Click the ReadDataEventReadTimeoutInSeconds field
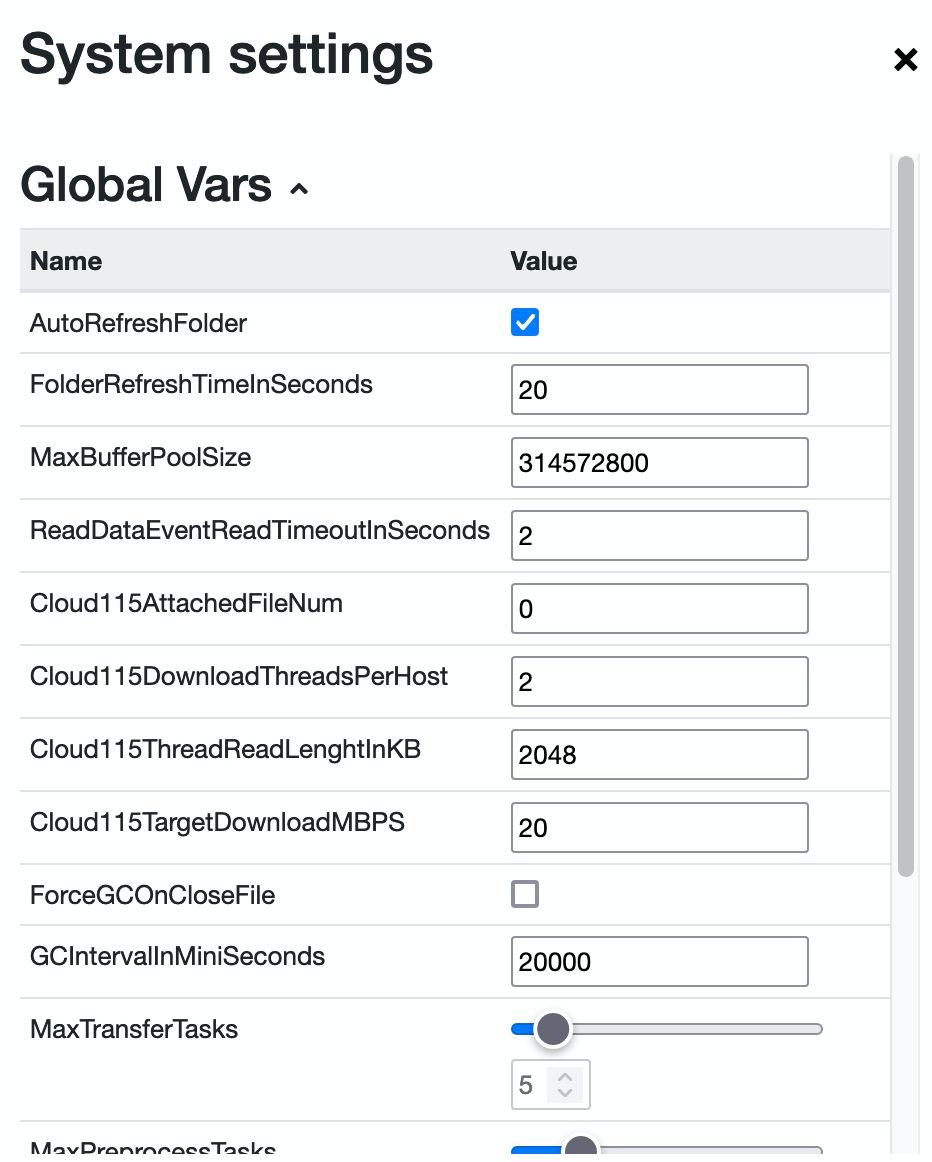Image resolution: width=932 pixels, height=1162 pixels. click(659, 535)
